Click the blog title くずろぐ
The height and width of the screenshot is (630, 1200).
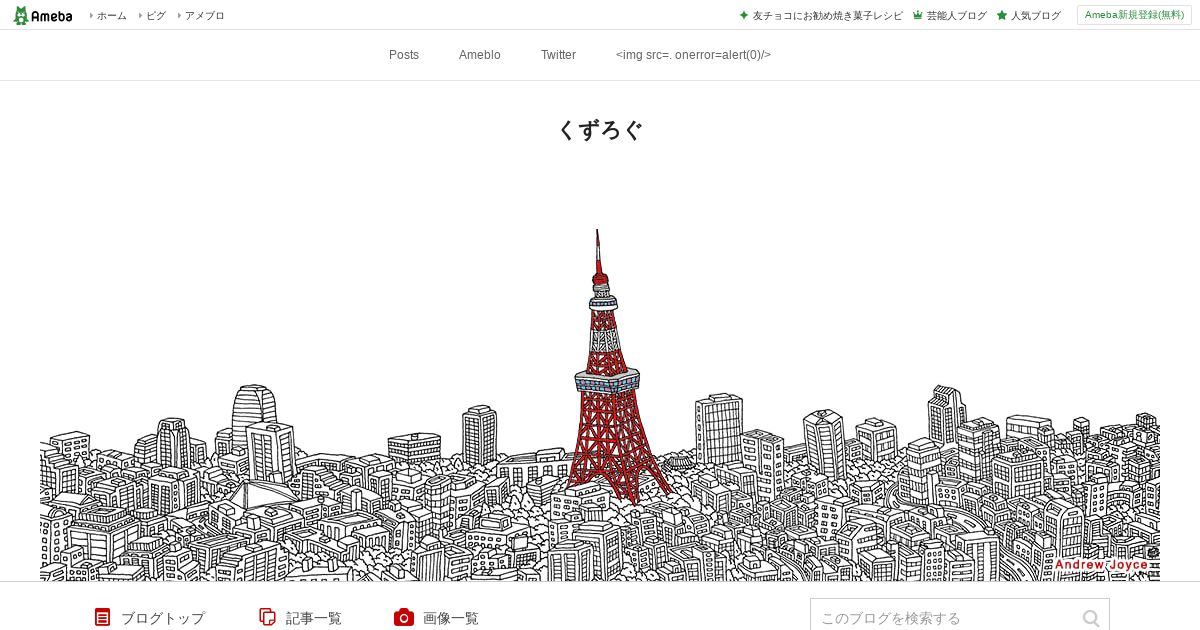(600, 130)
